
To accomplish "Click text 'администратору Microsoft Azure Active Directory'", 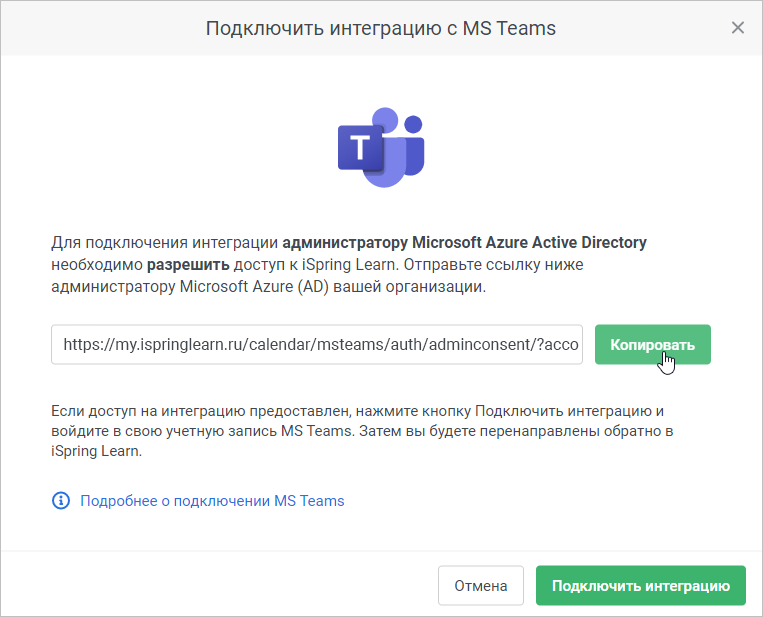I will tap(465, 242).
